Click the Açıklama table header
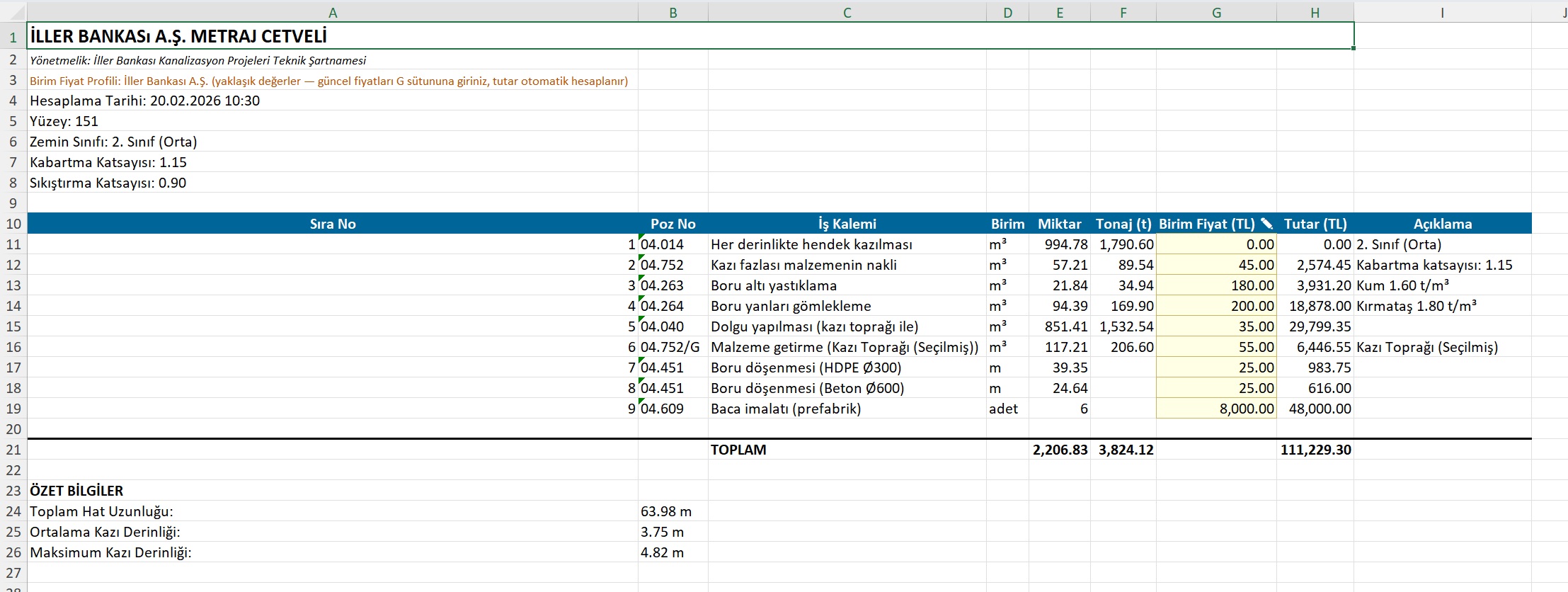This screenshot has width=1568, height=592. pyautogui.click(x=1442, y=224)
